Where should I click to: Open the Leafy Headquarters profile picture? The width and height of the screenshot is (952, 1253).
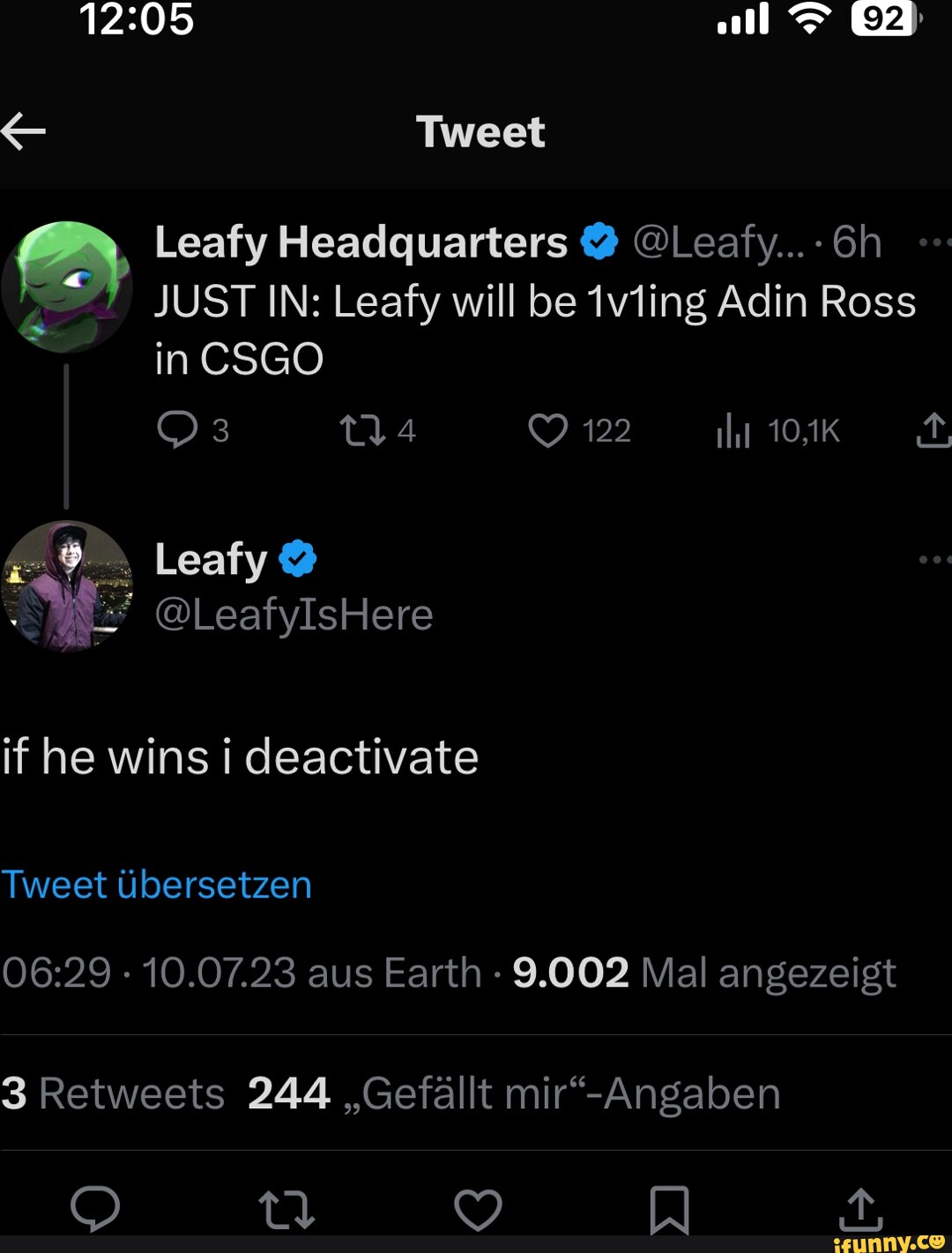click(67, 287)
